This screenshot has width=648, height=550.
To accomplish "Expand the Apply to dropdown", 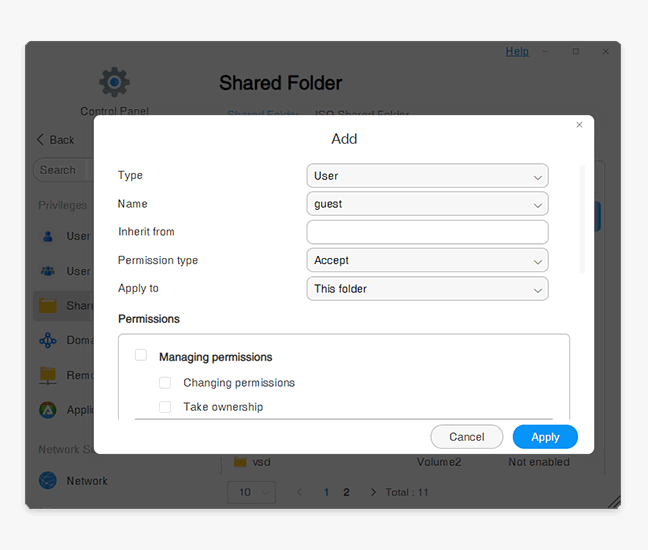I will coord(427,289).
